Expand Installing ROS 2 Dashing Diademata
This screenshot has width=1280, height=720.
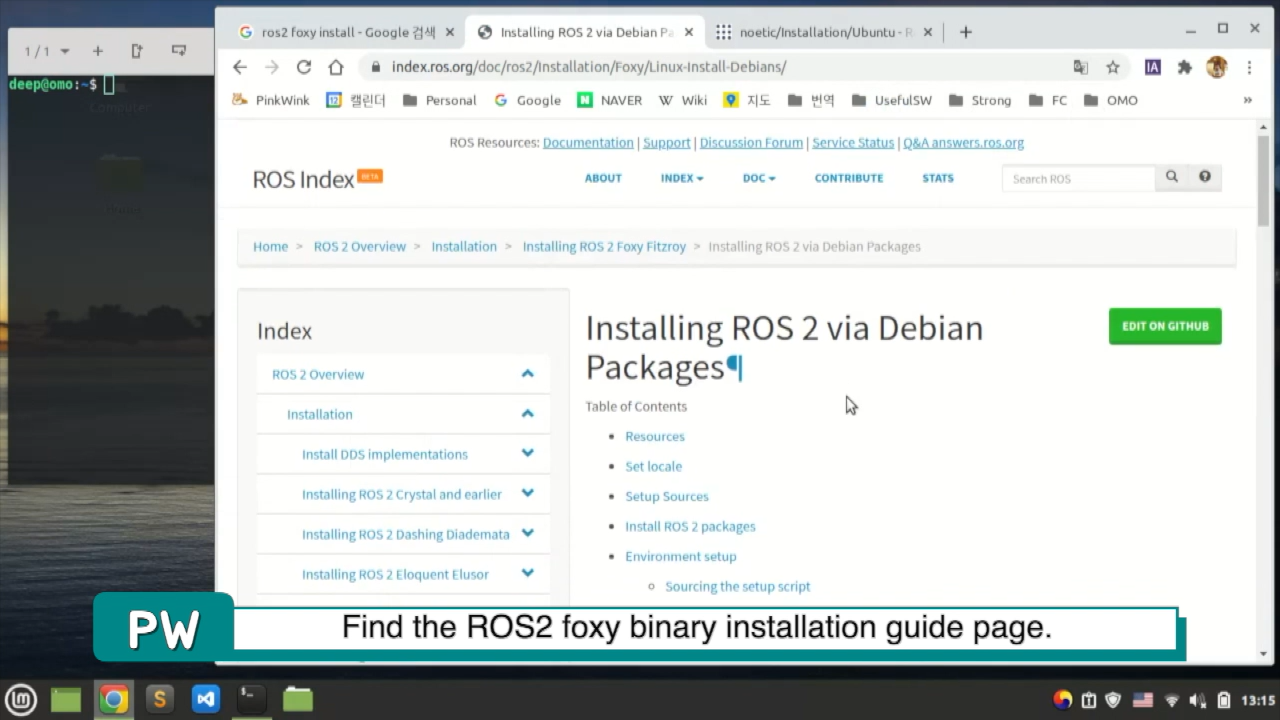click(527, 533)
